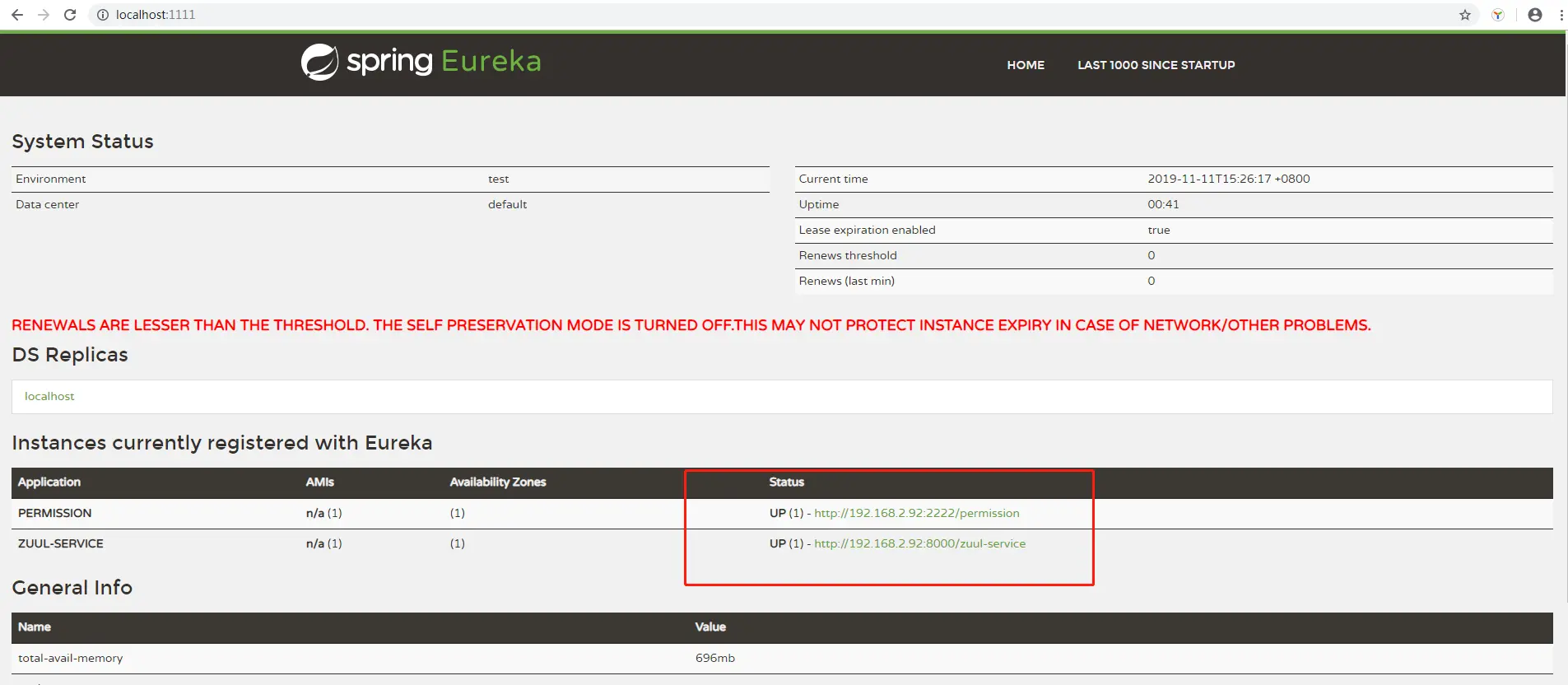Open the PERMISSION instance URL link
Viewport: 1568px width, 685px height.
click(917, 513)
